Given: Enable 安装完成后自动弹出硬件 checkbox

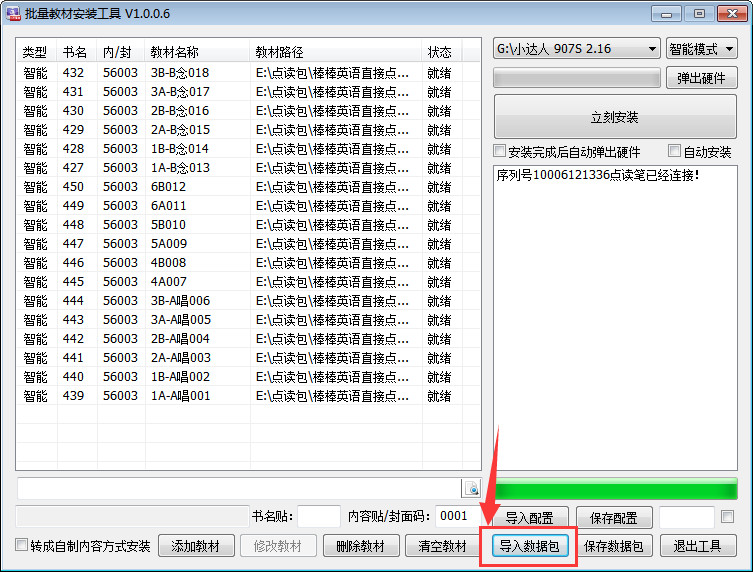Looking at the screenshot, I should pos(500,152).
